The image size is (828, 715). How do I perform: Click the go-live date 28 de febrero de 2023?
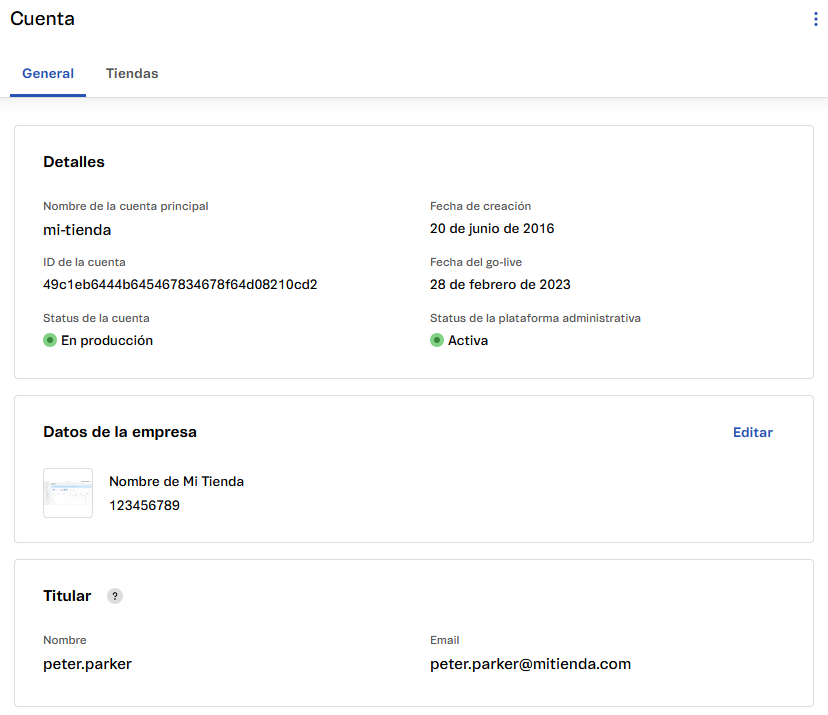pyautogui.click(x=499, y=284)
